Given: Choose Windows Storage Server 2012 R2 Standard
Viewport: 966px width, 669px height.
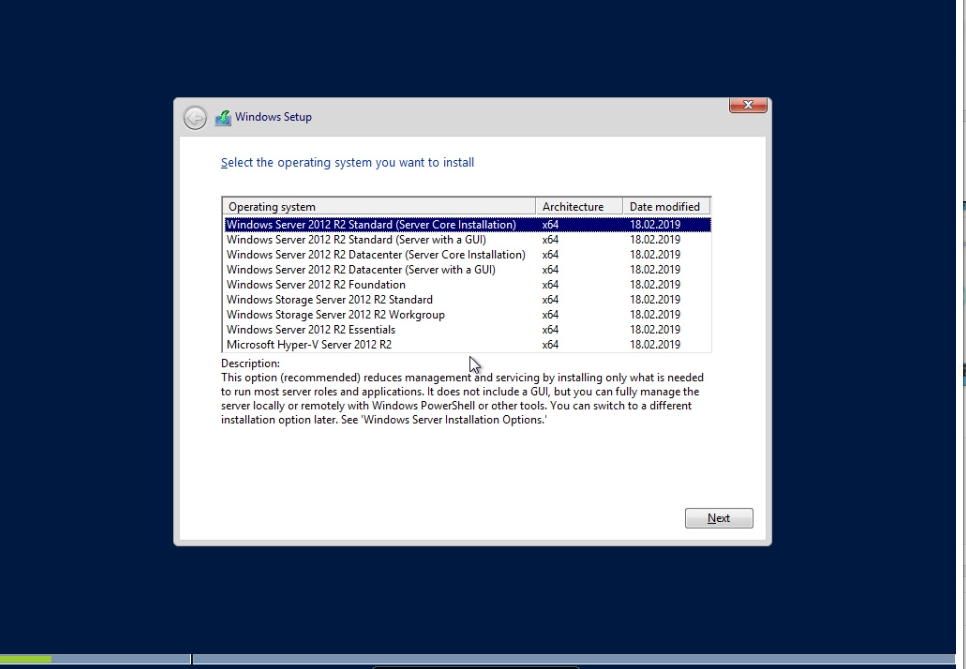Looking at the screenshot, I should [468, 299].
